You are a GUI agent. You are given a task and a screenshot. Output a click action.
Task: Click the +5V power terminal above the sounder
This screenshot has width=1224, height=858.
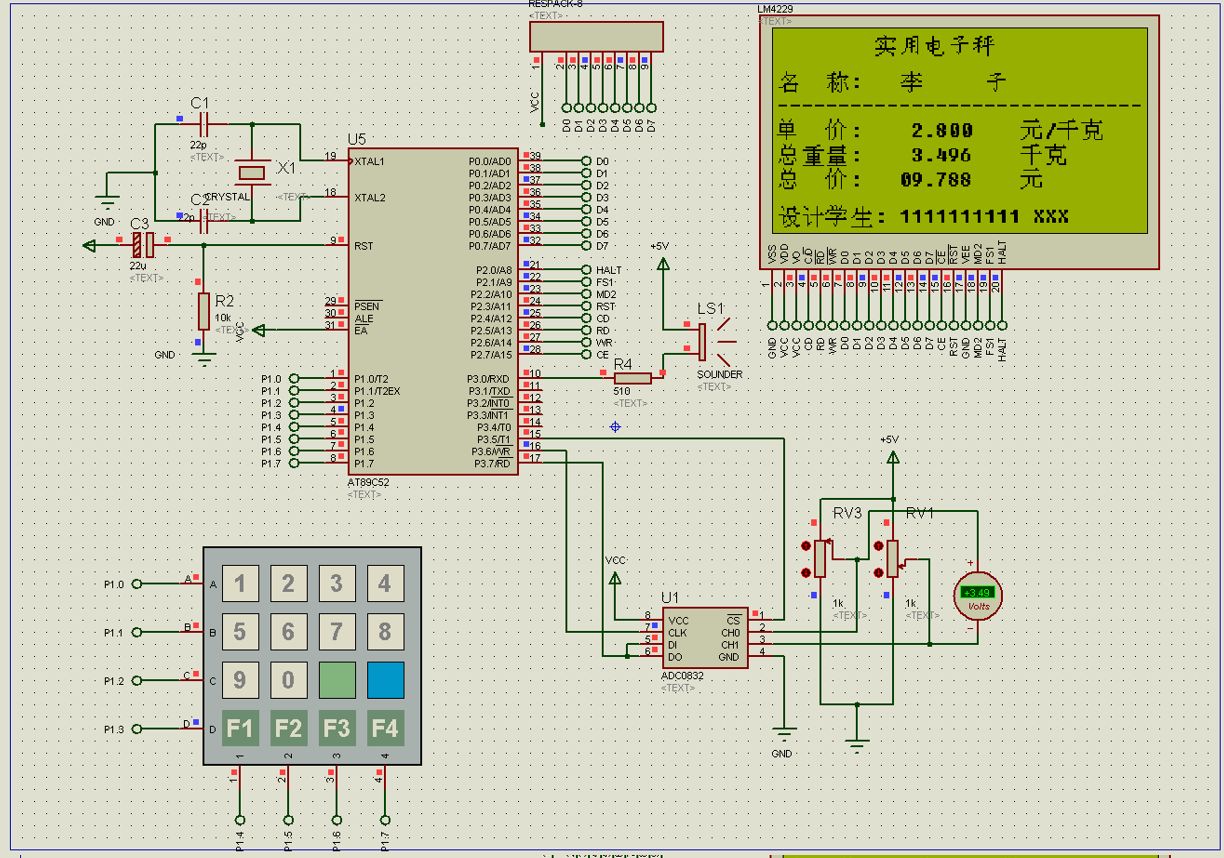pos(662,263)
